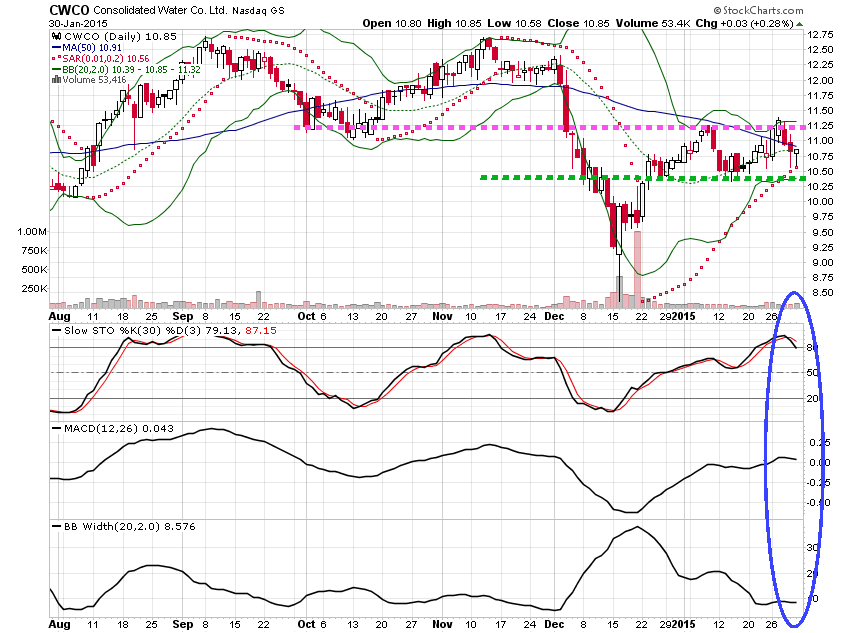The image size is (850, 633).
Task: Click the magenta dotted resistance line
Action: [x=550, y=127]
